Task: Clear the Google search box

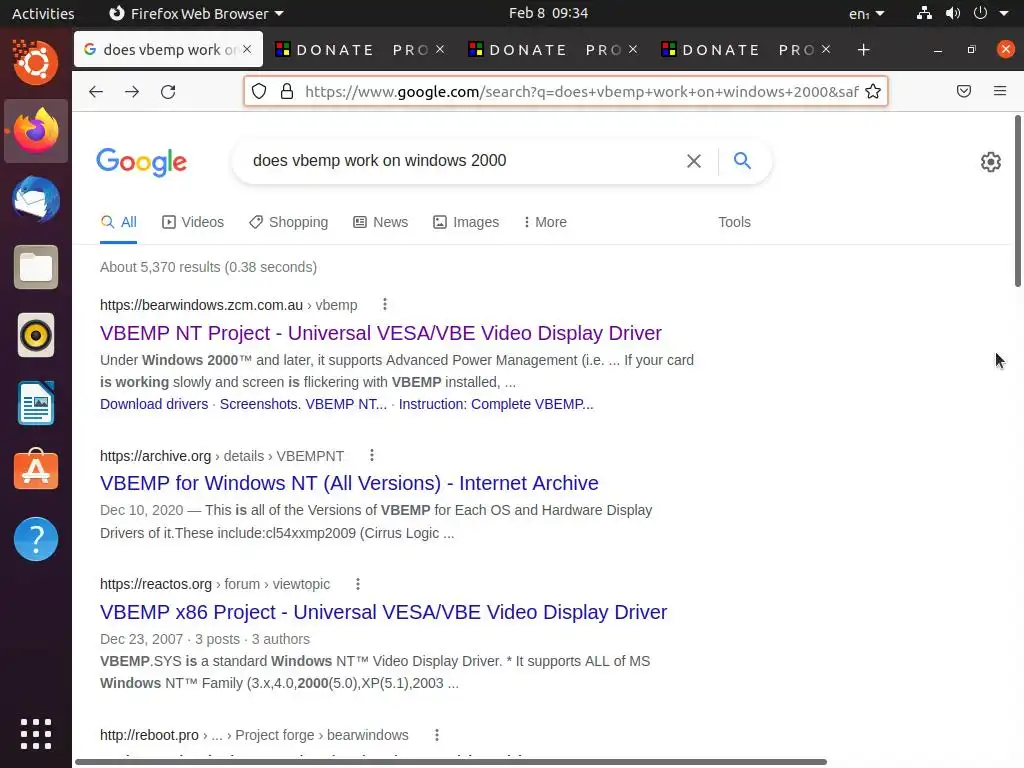Action: tap(694, 161)
